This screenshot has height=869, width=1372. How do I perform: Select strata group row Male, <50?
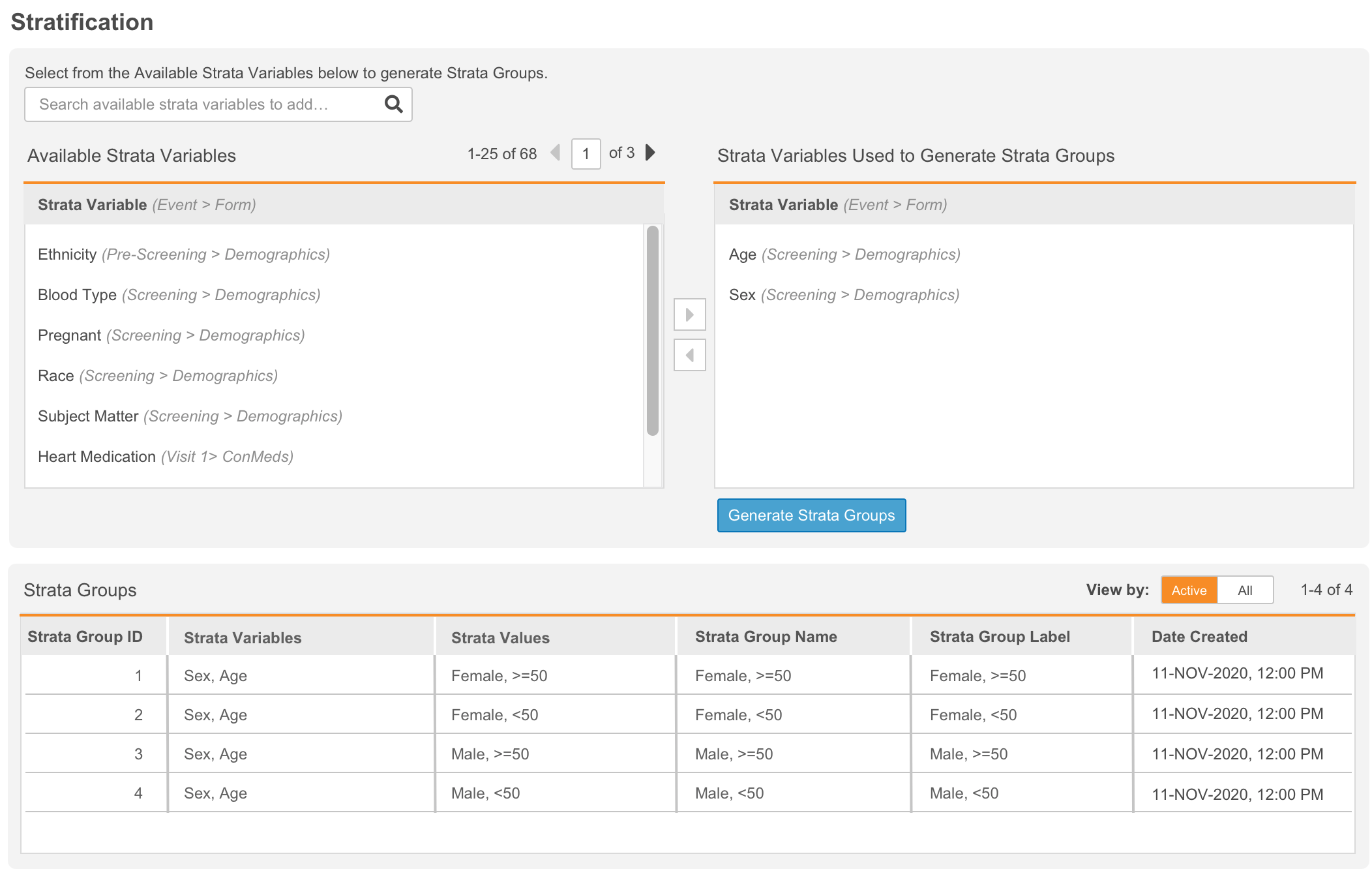(485, 793)
